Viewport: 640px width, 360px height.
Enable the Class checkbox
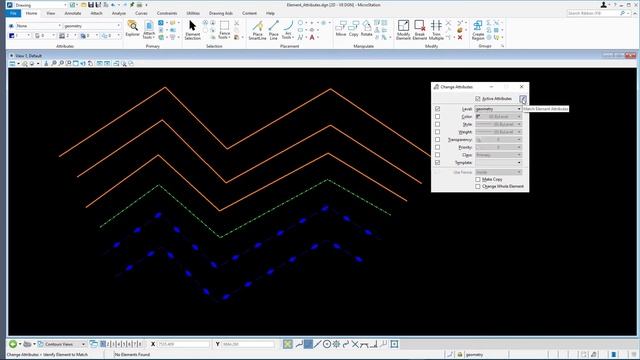438,155
